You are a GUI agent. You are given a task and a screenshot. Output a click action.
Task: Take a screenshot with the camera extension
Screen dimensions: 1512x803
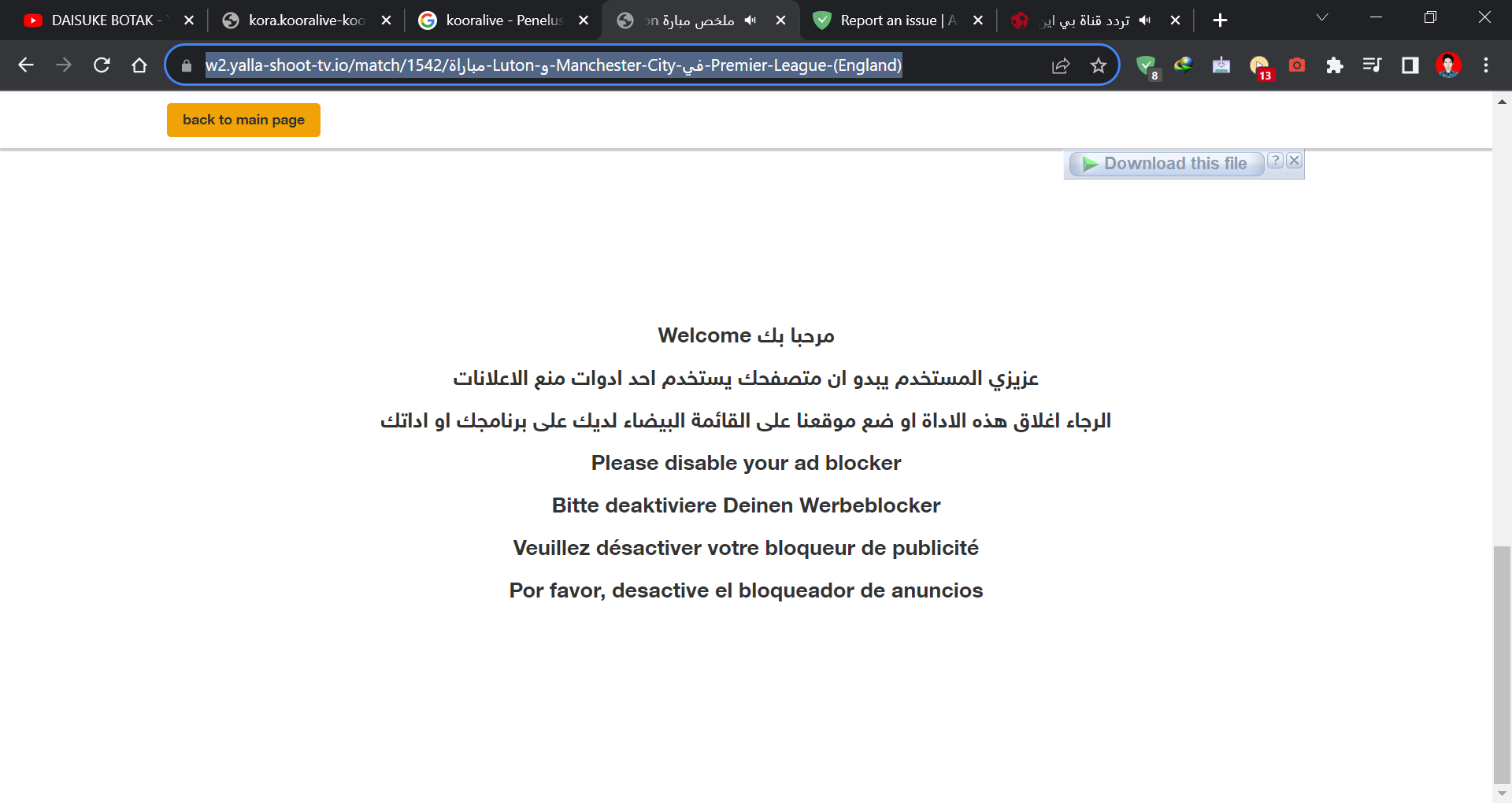pyautogui.click(x=1297, y=65)
